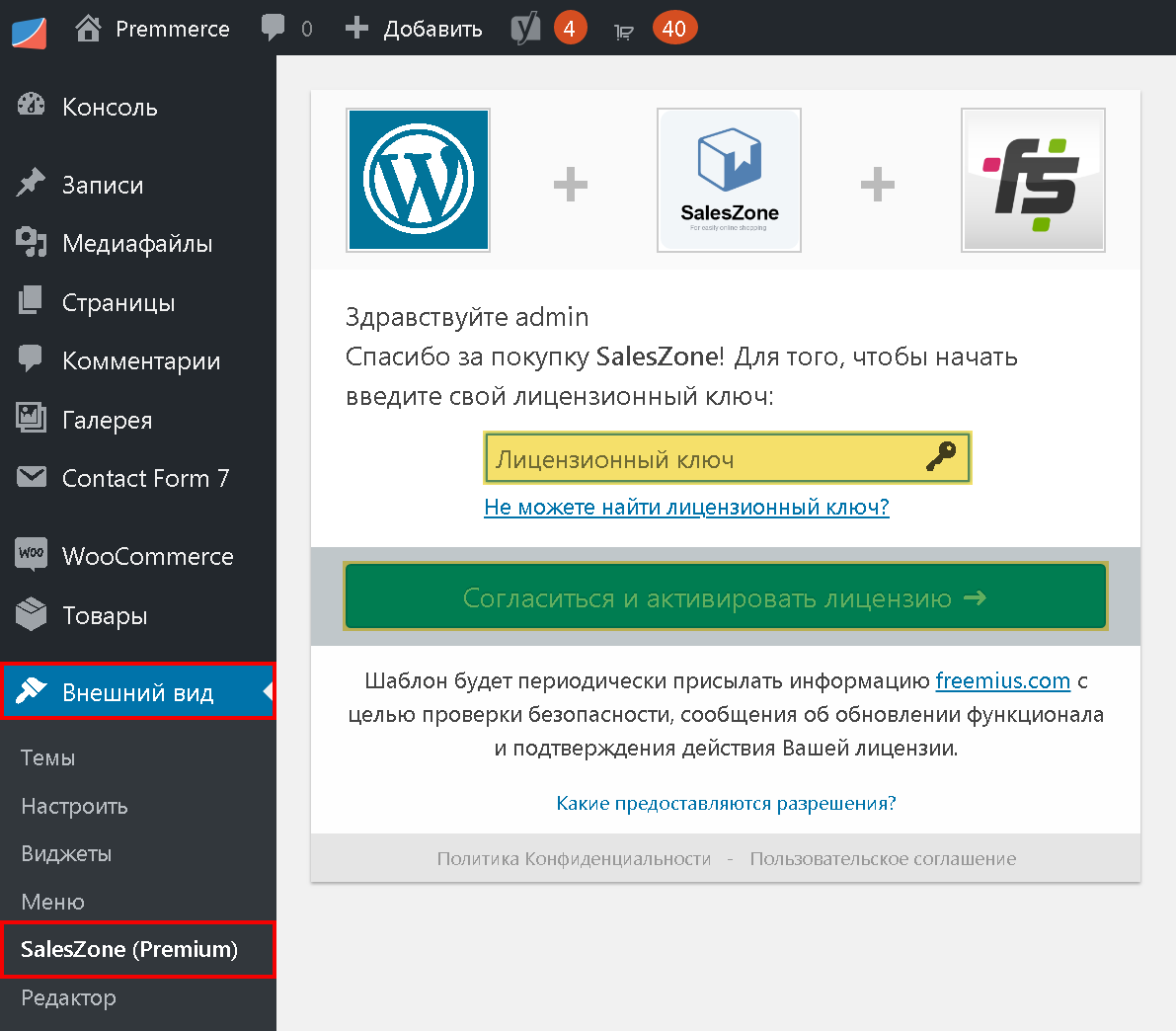Viewport: 1176px width, 1031px height.
Task: Open the Редактор submenu item
Action: pyautogui.click(x=68, y=998)
